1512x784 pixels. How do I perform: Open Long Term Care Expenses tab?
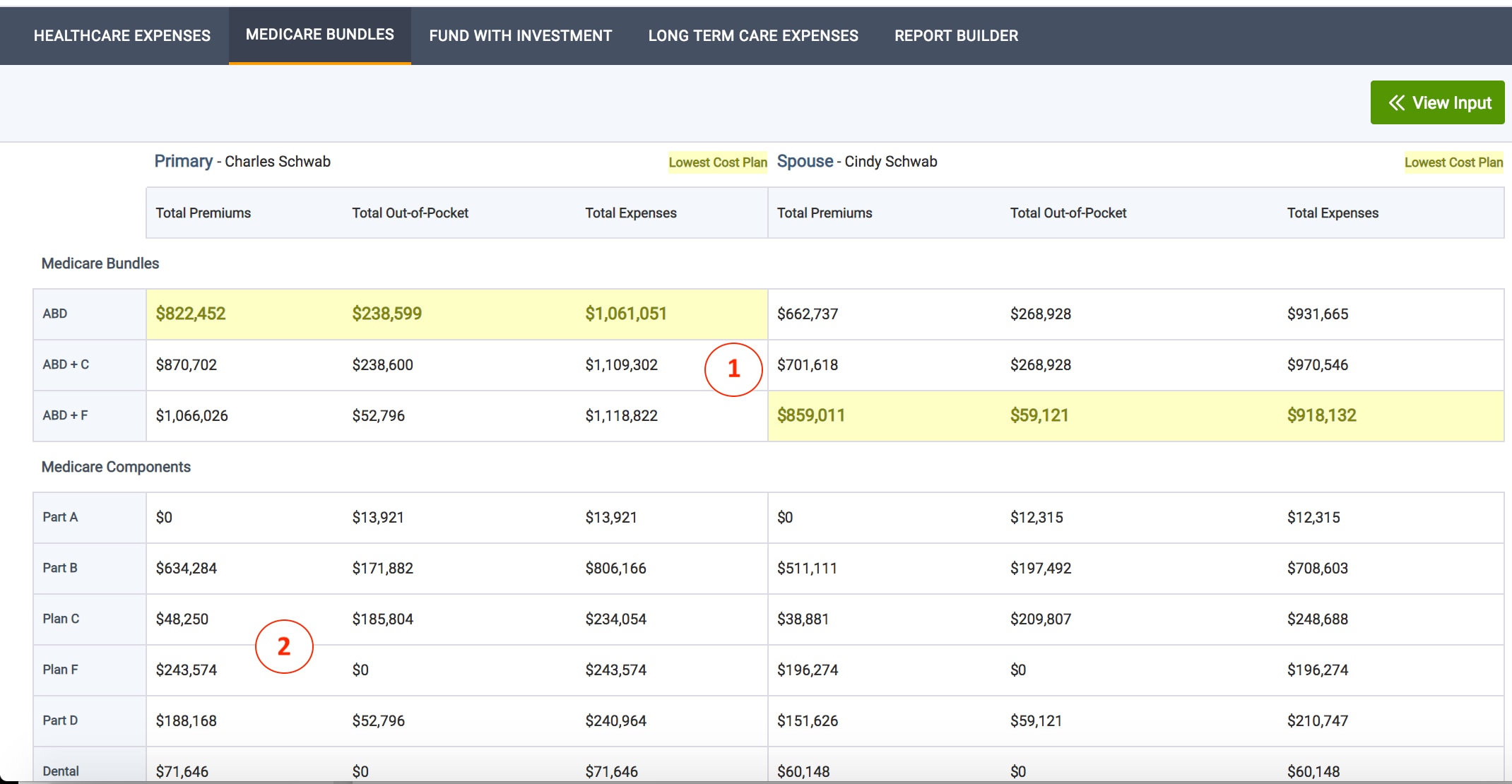pos(753,35)
